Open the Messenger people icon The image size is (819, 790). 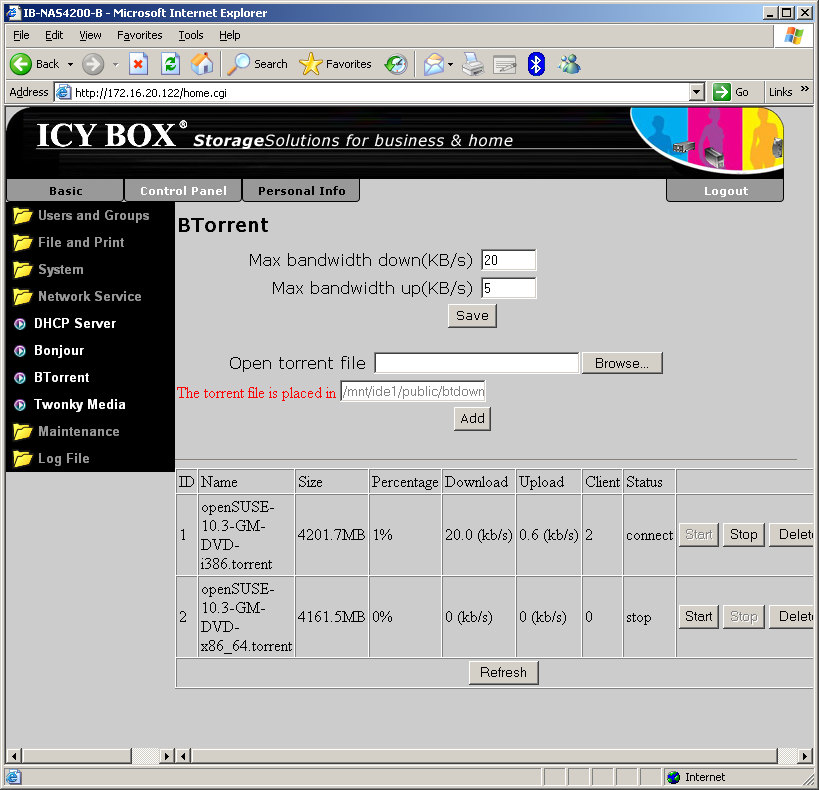569,64
